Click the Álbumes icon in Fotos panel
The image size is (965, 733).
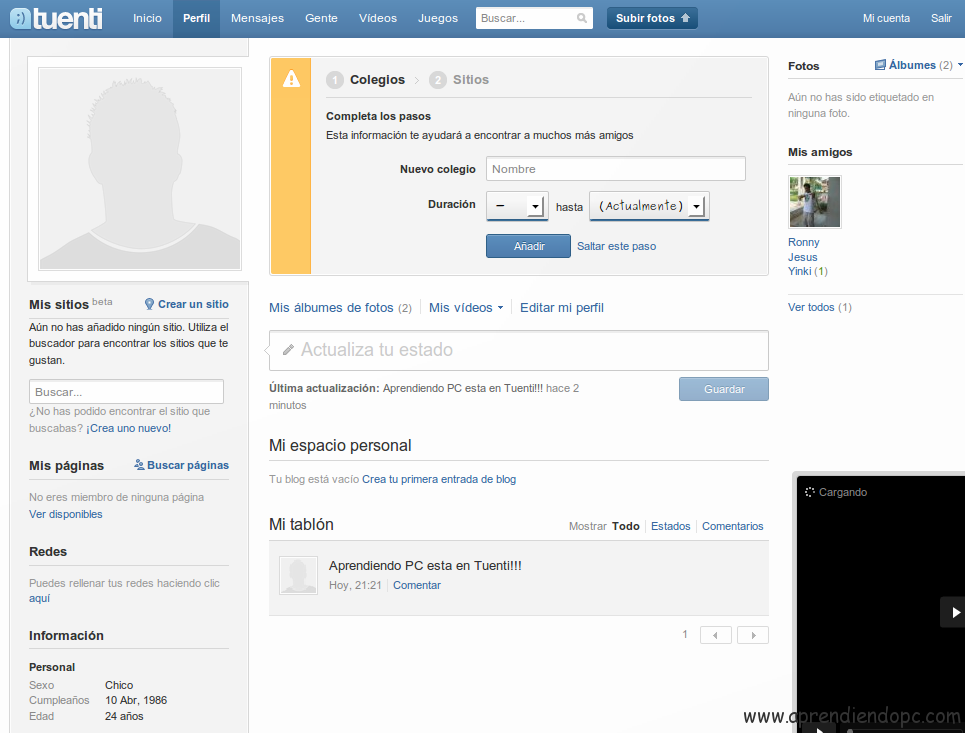(x=880, y=65)
